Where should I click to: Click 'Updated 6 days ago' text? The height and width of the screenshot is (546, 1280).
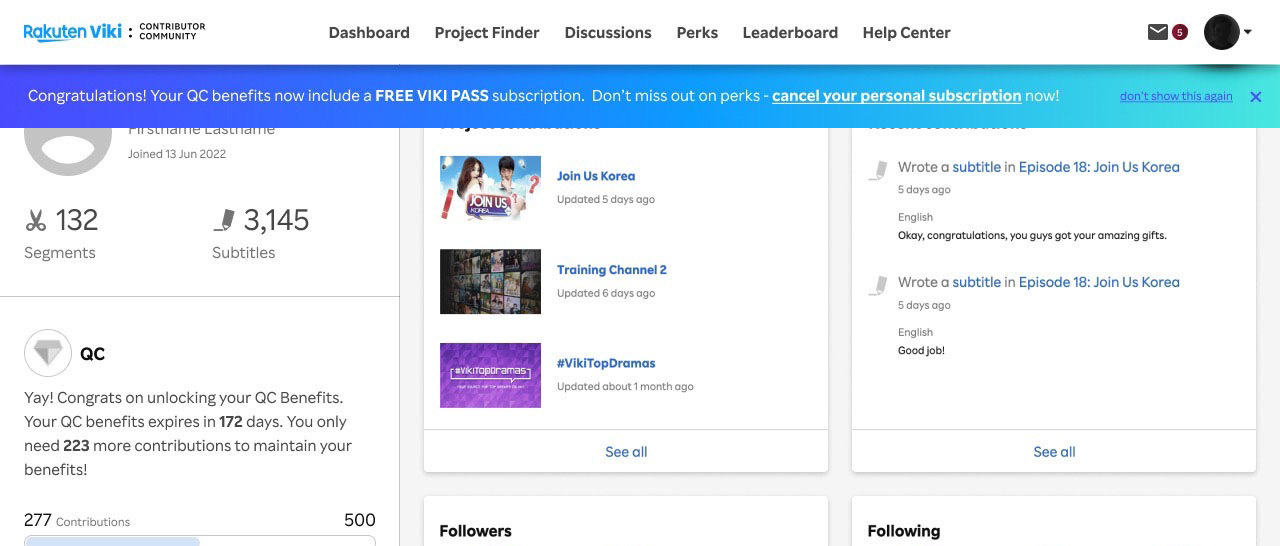[x=606, y=293]
